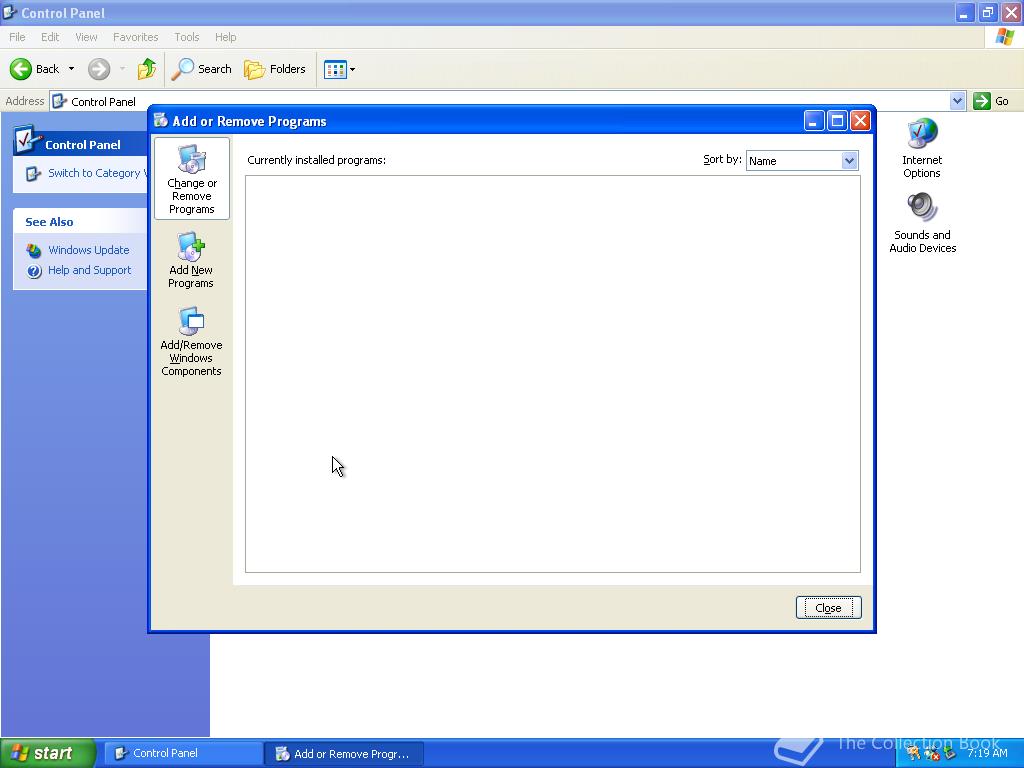Switch to Control Panel taskbar button

point(183,753)
